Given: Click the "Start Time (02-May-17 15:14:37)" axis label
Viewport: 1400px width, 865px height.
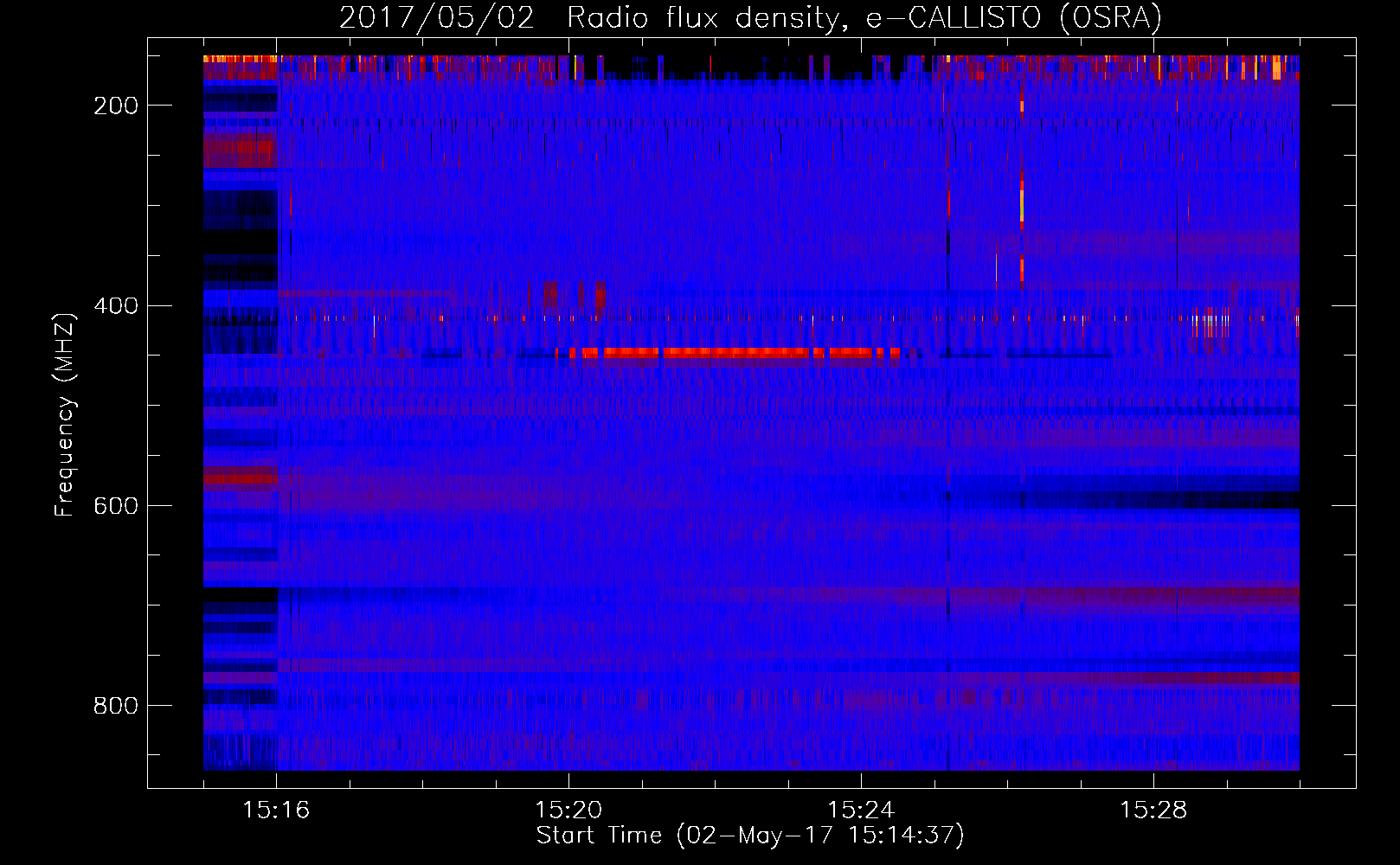Looking at the screenshot, I should pyautogui.click(x=750, y=836).
